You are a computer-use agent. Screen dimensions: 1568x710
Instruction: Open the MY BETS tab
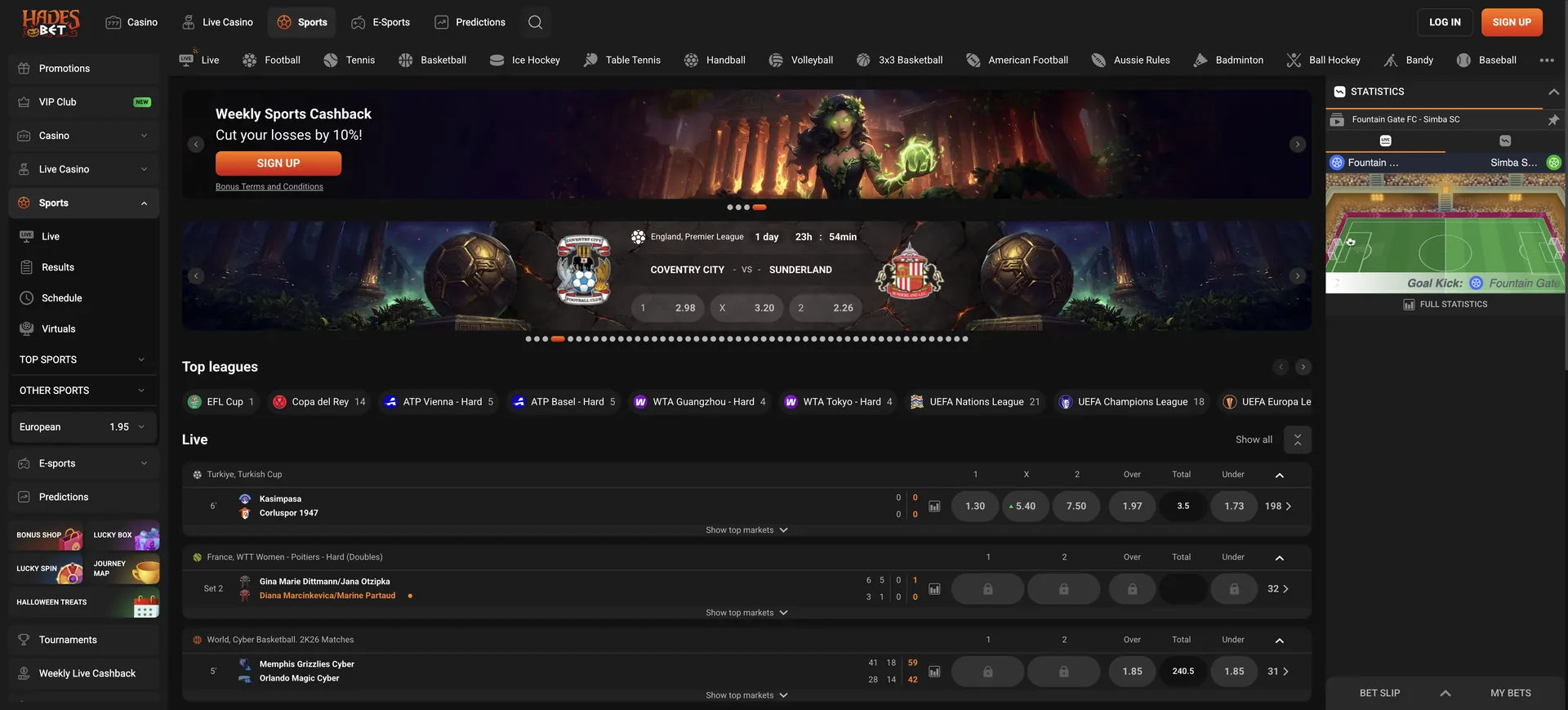tap(1510, 693)
